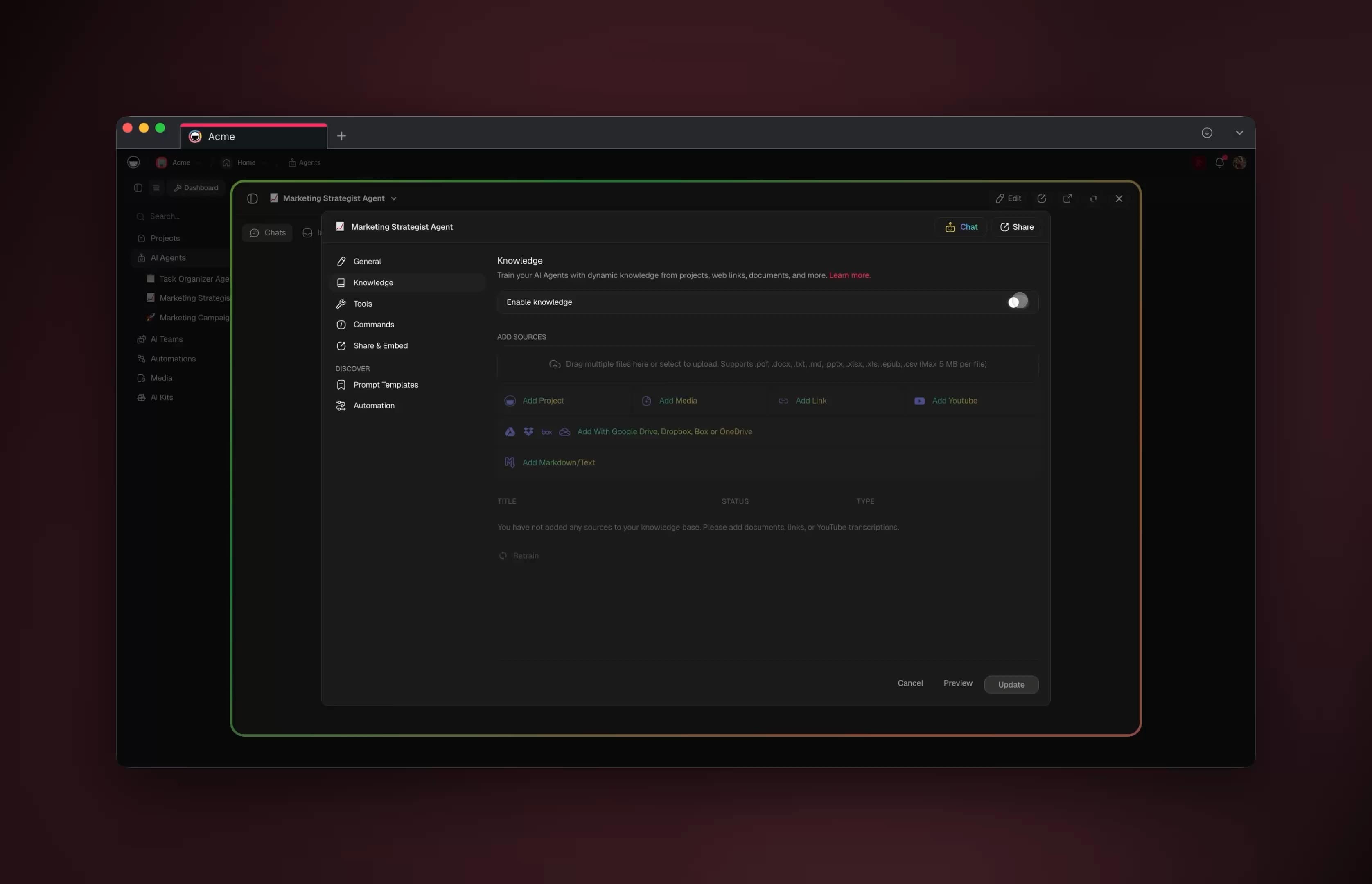Click the Add Project icon
This screenshot has height=884, width=1372.
click(510, 401)
